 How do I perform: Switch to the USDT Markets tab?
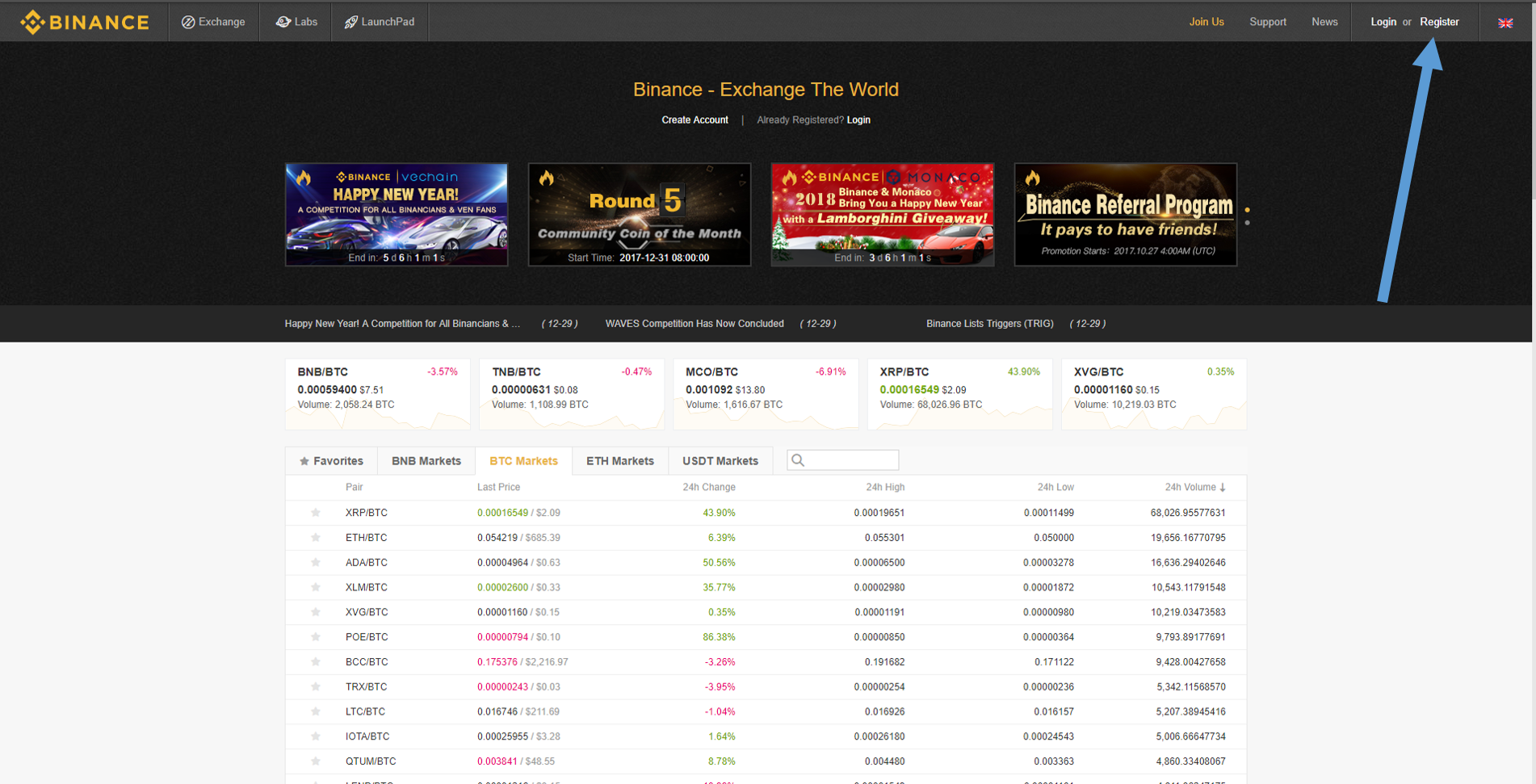point(720,461)
